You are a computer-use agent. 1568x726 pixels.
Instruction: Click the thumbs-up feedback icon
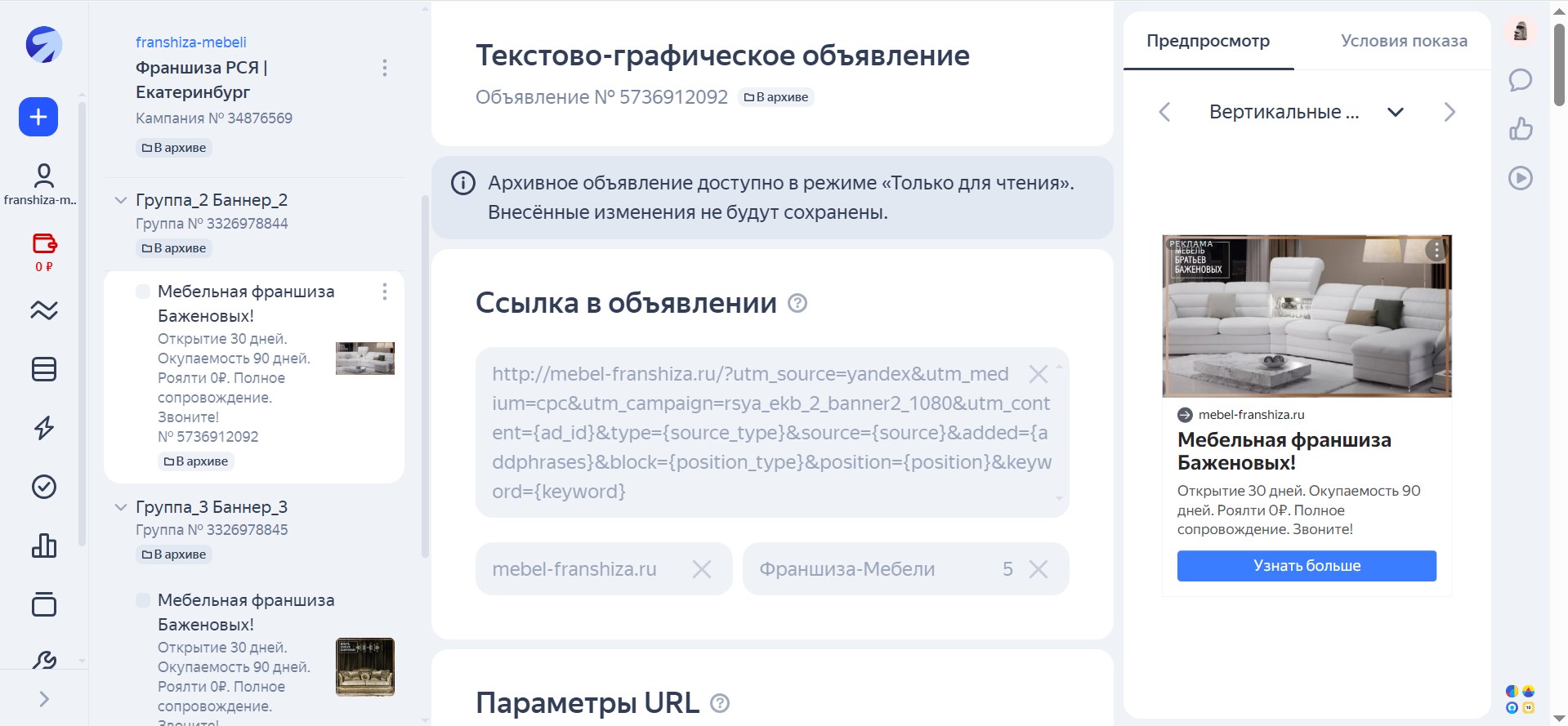1521,128
